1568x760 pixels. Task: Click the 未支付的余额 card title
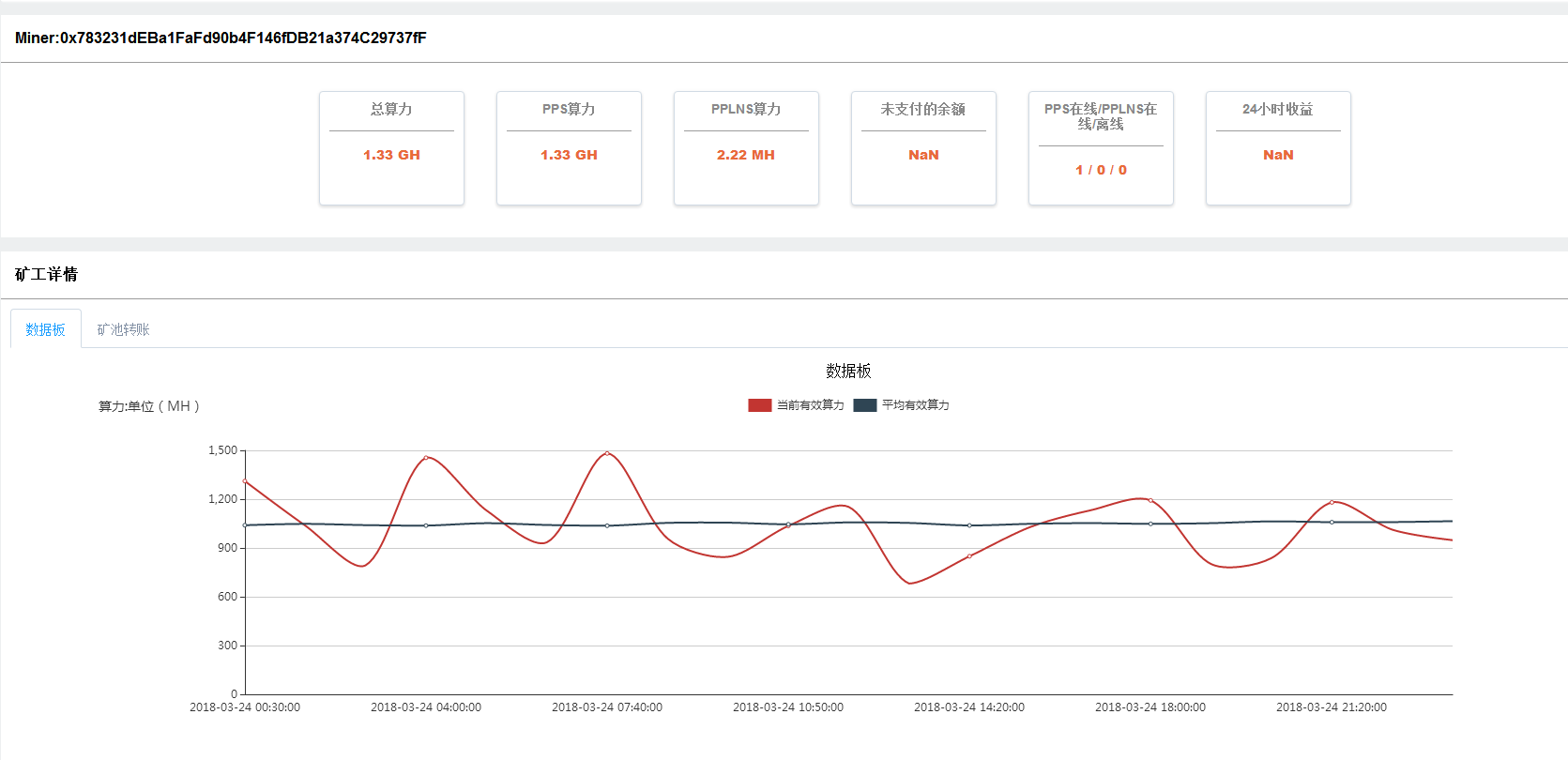click(x=923, y=109)
